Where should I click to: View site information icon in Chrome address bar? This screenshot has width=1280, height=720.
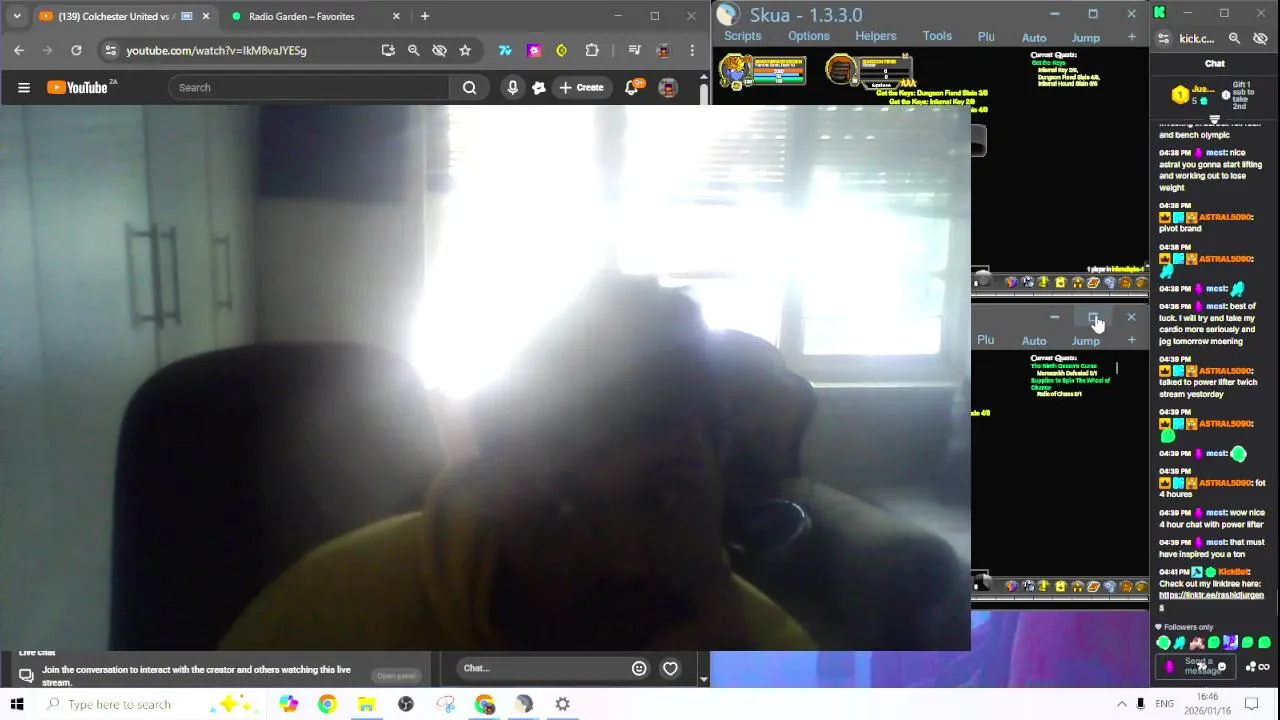110,50
